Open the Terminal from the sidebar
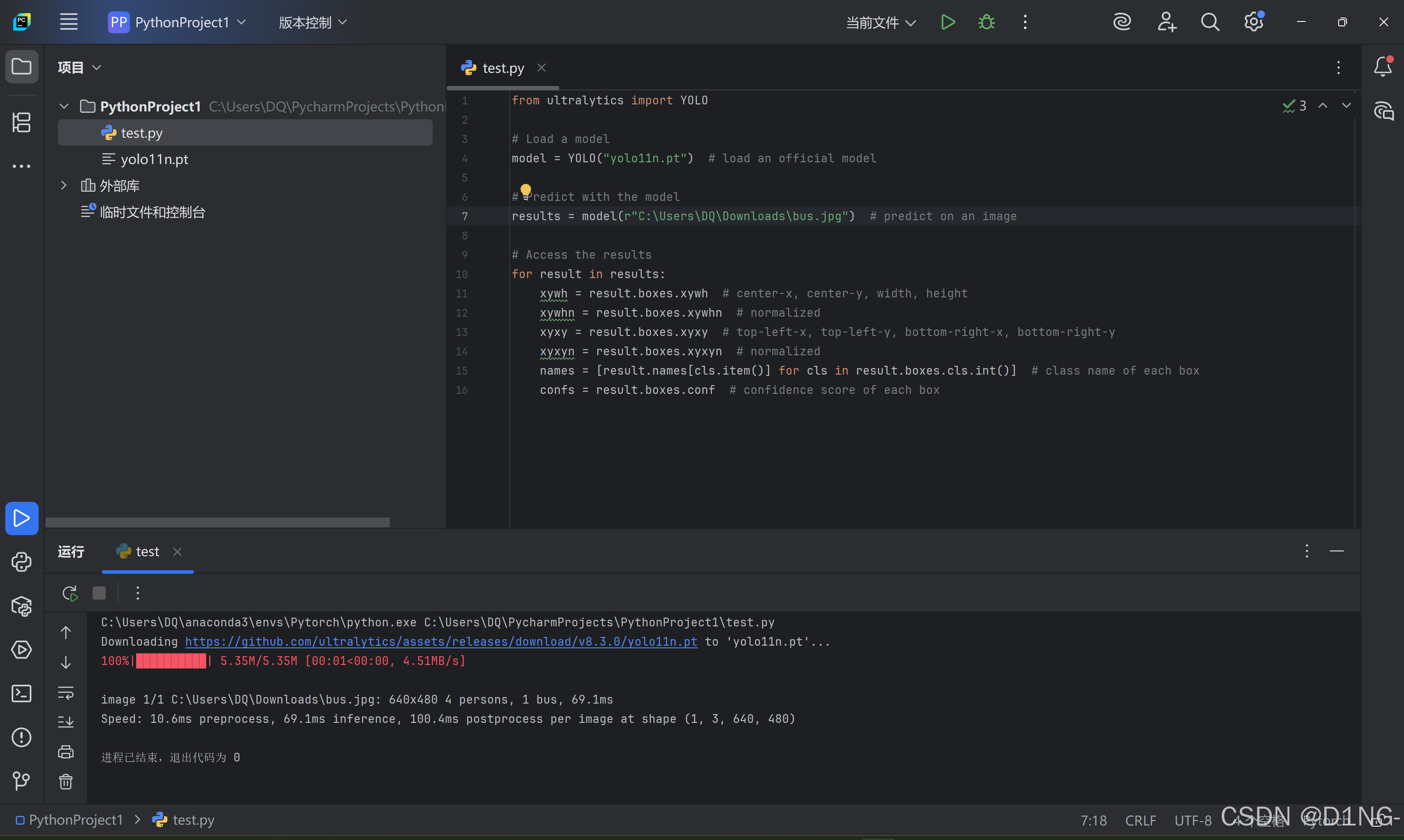Screen dimensions: 1404x840 coord(21,693)
